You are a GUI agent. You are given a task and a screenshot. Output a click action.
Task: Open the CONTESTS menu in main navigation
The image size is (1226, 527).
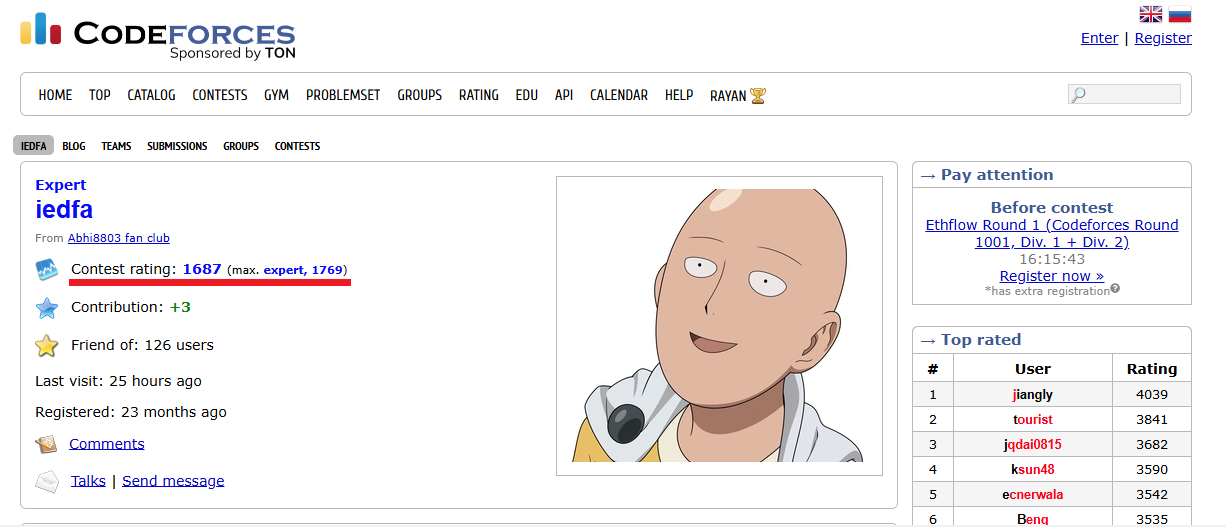point(220,95)
